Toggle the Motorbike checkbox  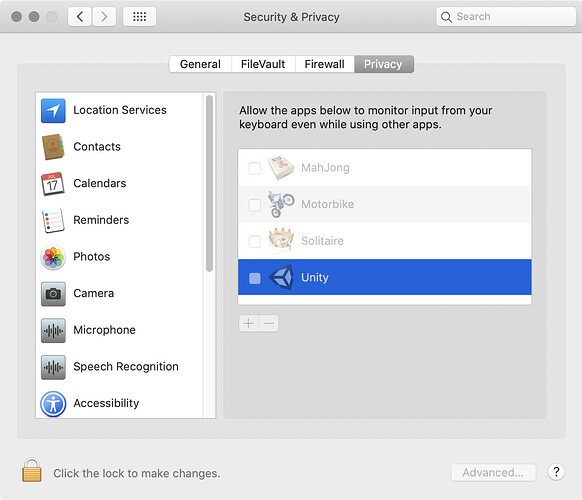coord(255,205)
